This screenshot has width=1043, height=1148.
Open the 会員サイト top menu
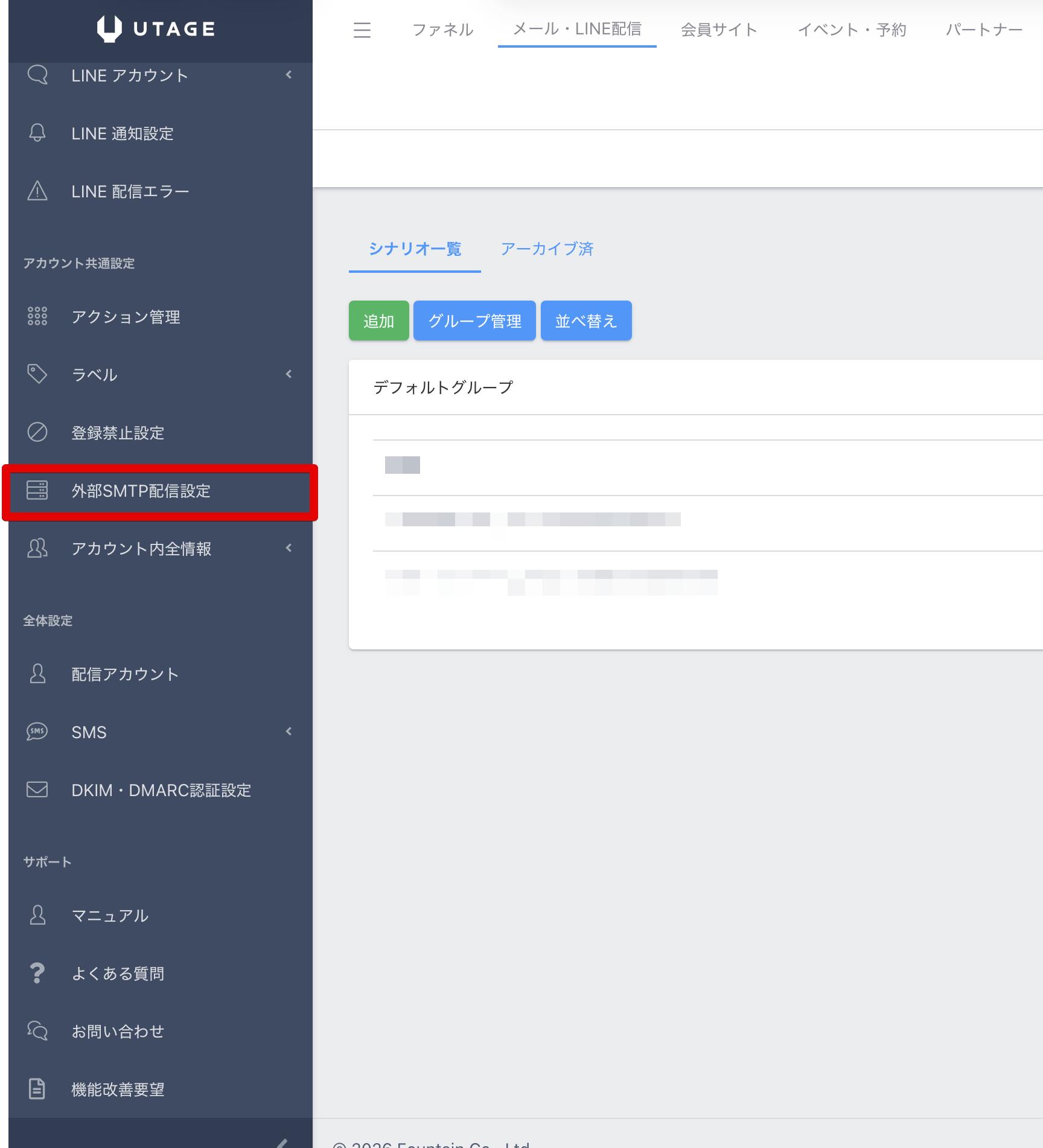tap(718, 30)
